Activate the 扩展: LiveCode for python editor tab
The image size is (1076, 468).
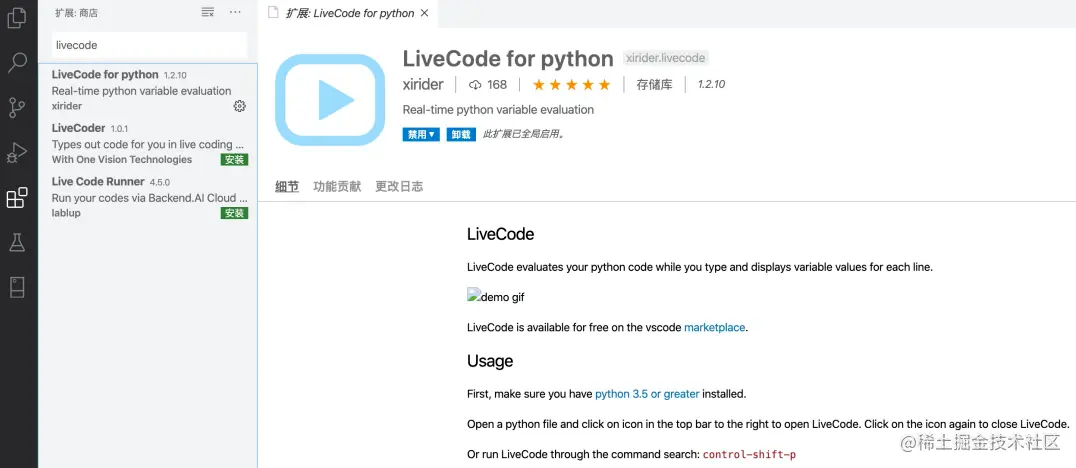pyautogui.click(x=349, y=13)
